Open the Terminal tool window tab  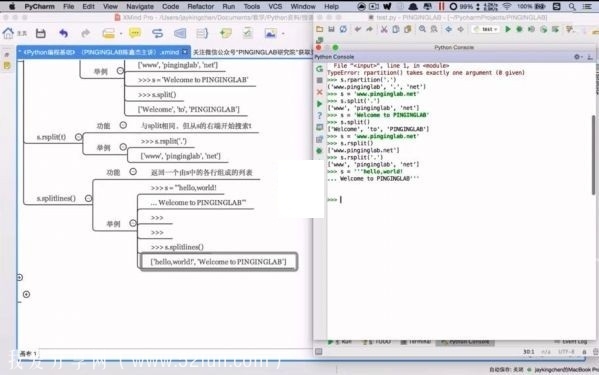click(416, 341)
